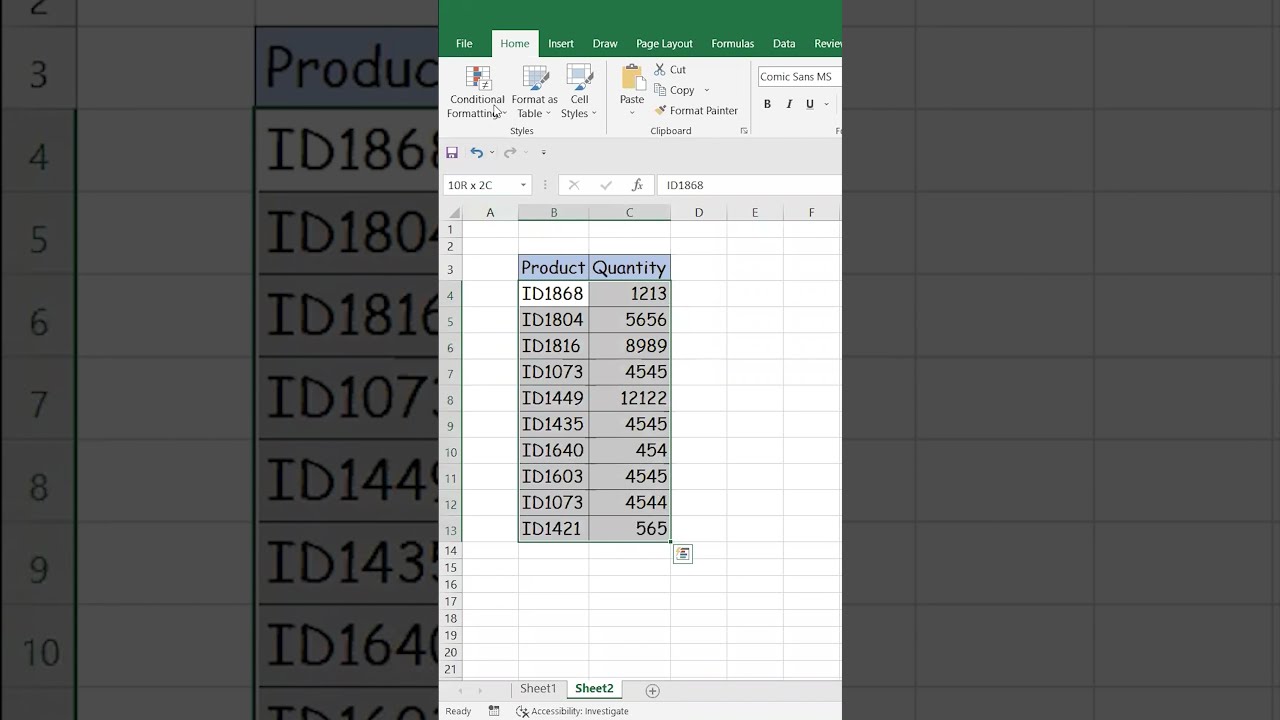The width and height of the screenshot is (1280, 720).
Task: Select the quantity cell with 8989
Action: tap(630, 346)
